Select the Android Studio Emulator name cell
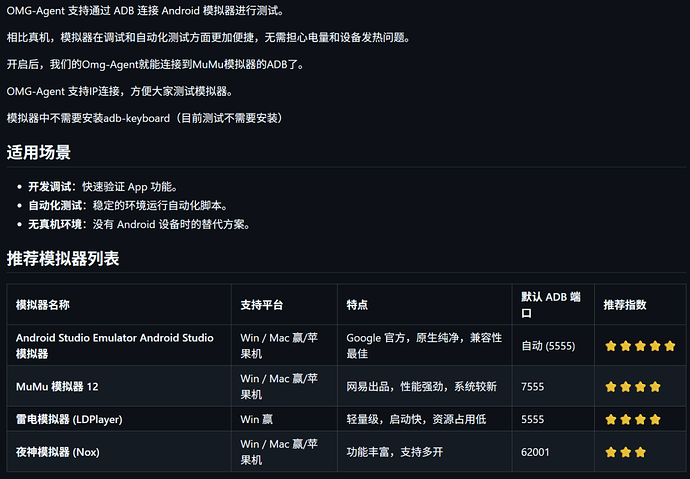Viewport: 690px width, 479px height. tap(114, 346)
